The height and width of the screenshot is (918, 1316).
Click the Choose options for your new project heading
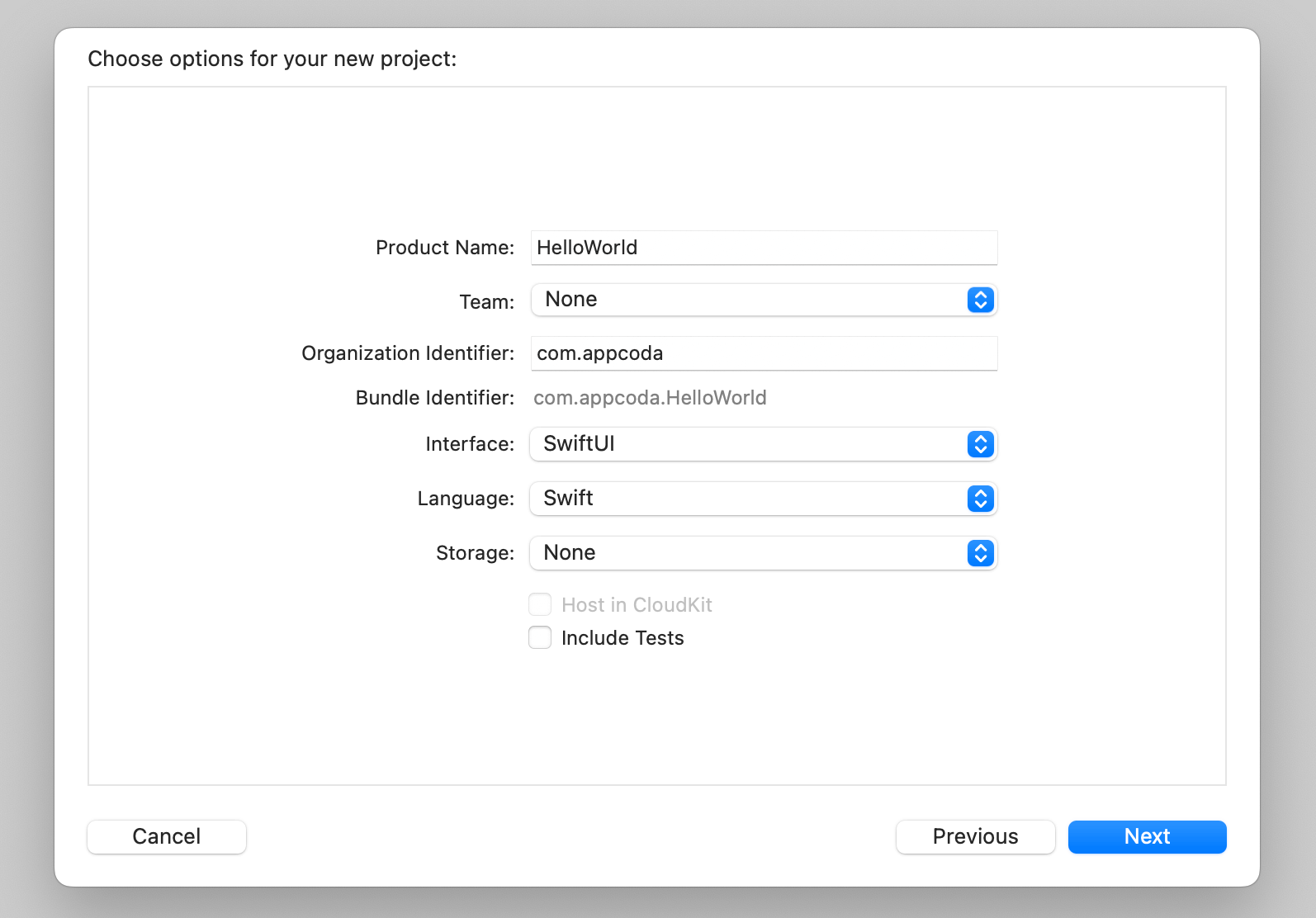coord(272,59)
